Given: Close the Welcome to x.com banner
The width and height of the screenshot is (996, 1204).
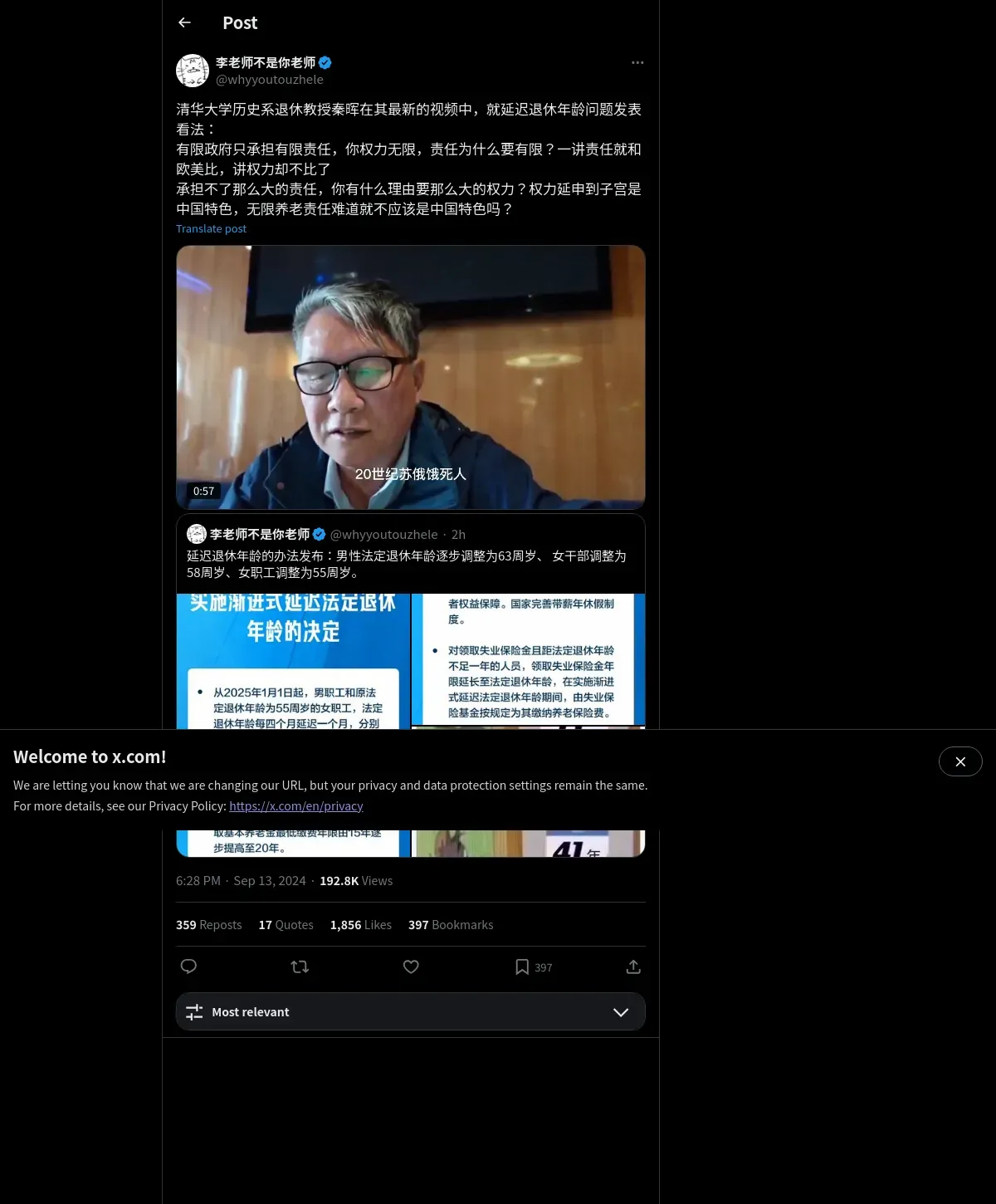Looking at the screenshot, I should click(x=960, y=761).
